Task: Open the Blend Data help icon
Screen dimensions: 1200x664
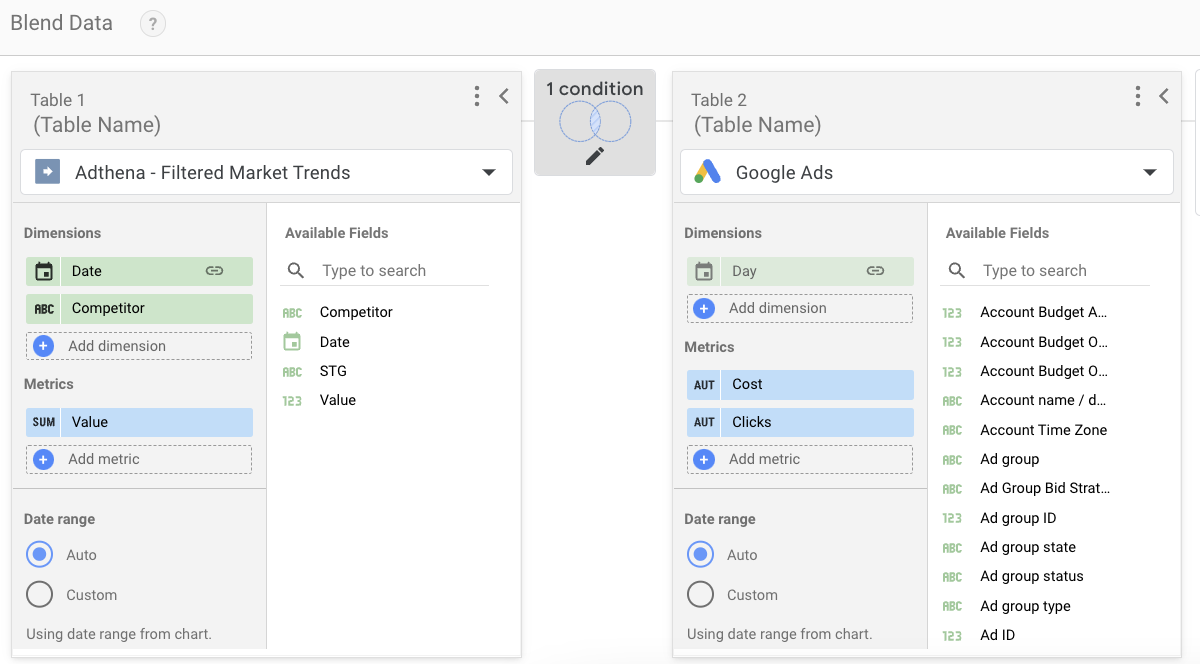Action: 152,24
